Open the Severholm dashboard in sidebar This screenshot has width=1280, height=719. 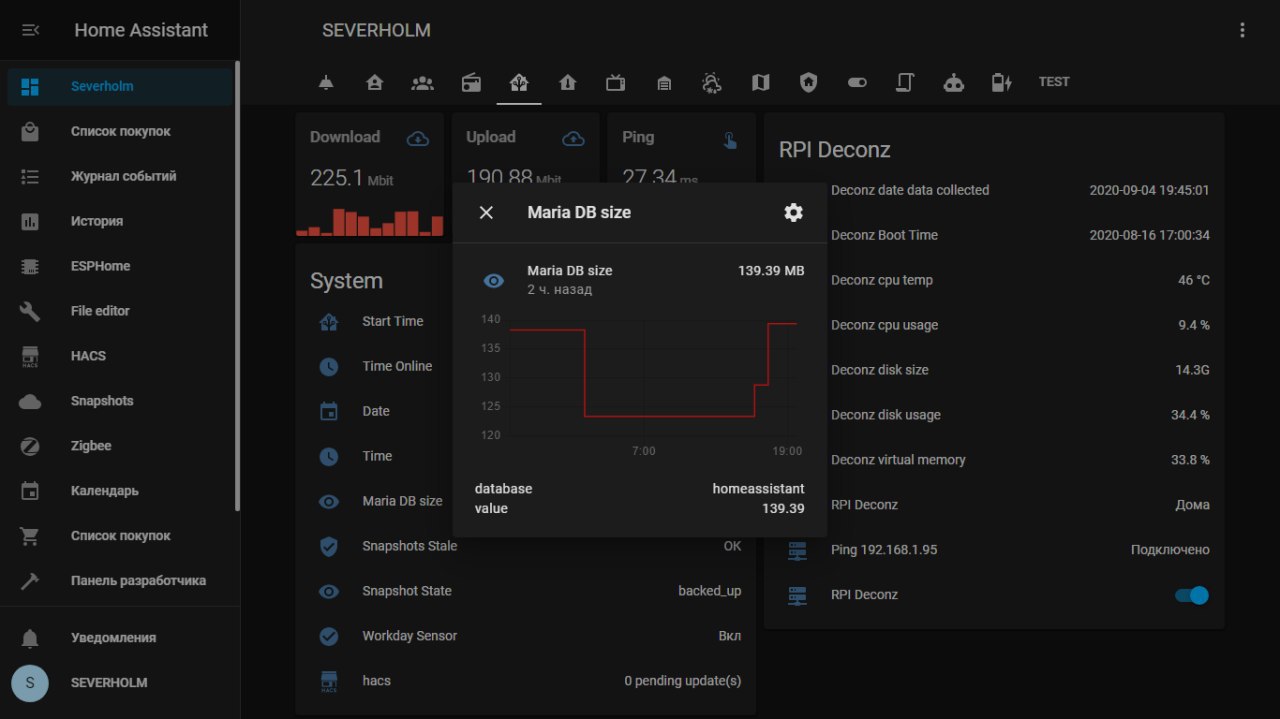pos(120,86)
